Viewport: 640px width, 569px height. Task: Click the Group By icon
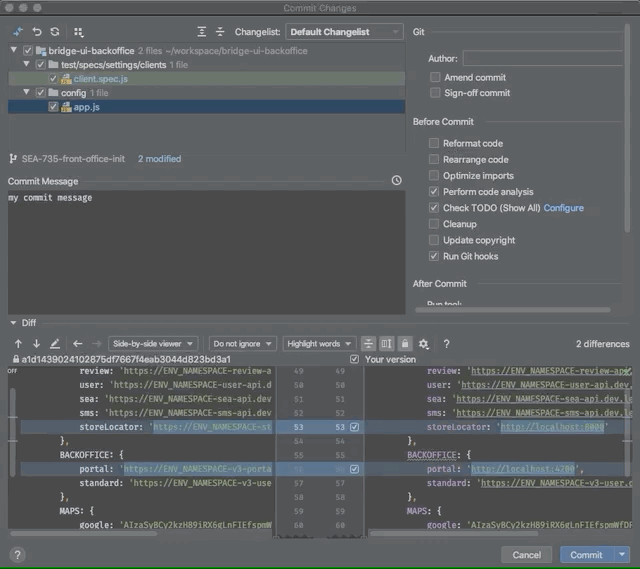[79, 32]
